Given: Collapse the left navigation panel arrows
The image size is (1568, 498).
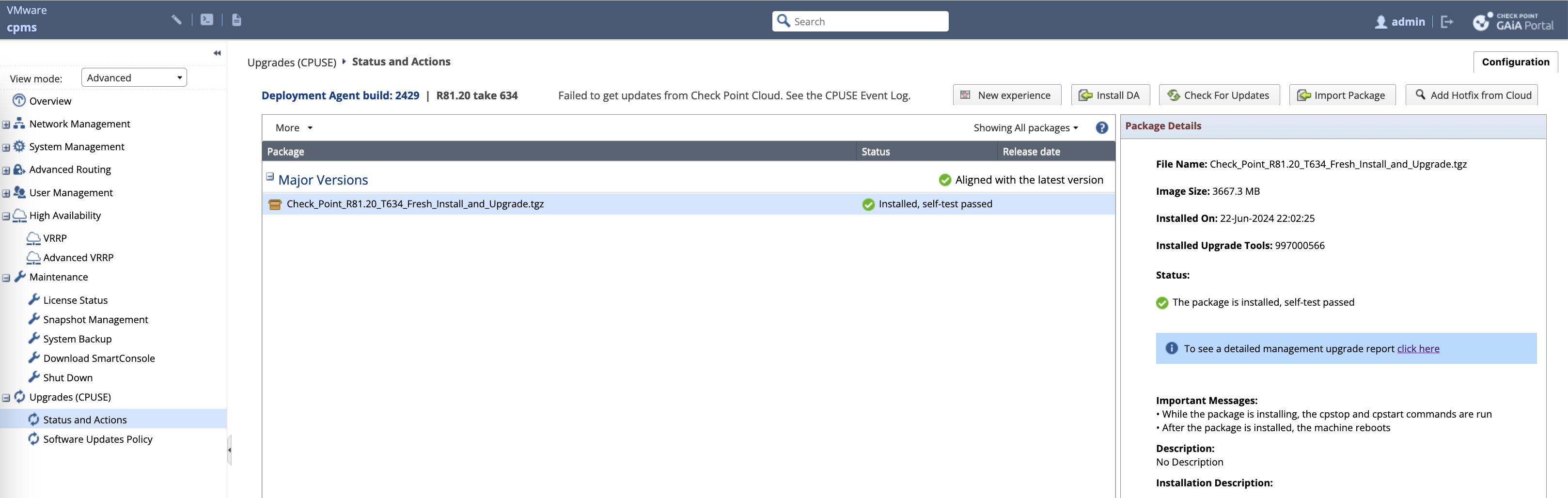Looking at the screenshot, I should (217, 54).
